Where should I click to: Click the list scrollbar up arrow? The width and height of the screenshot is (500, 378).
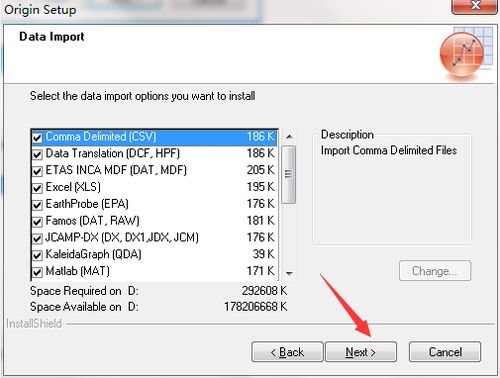pos(289,137)
